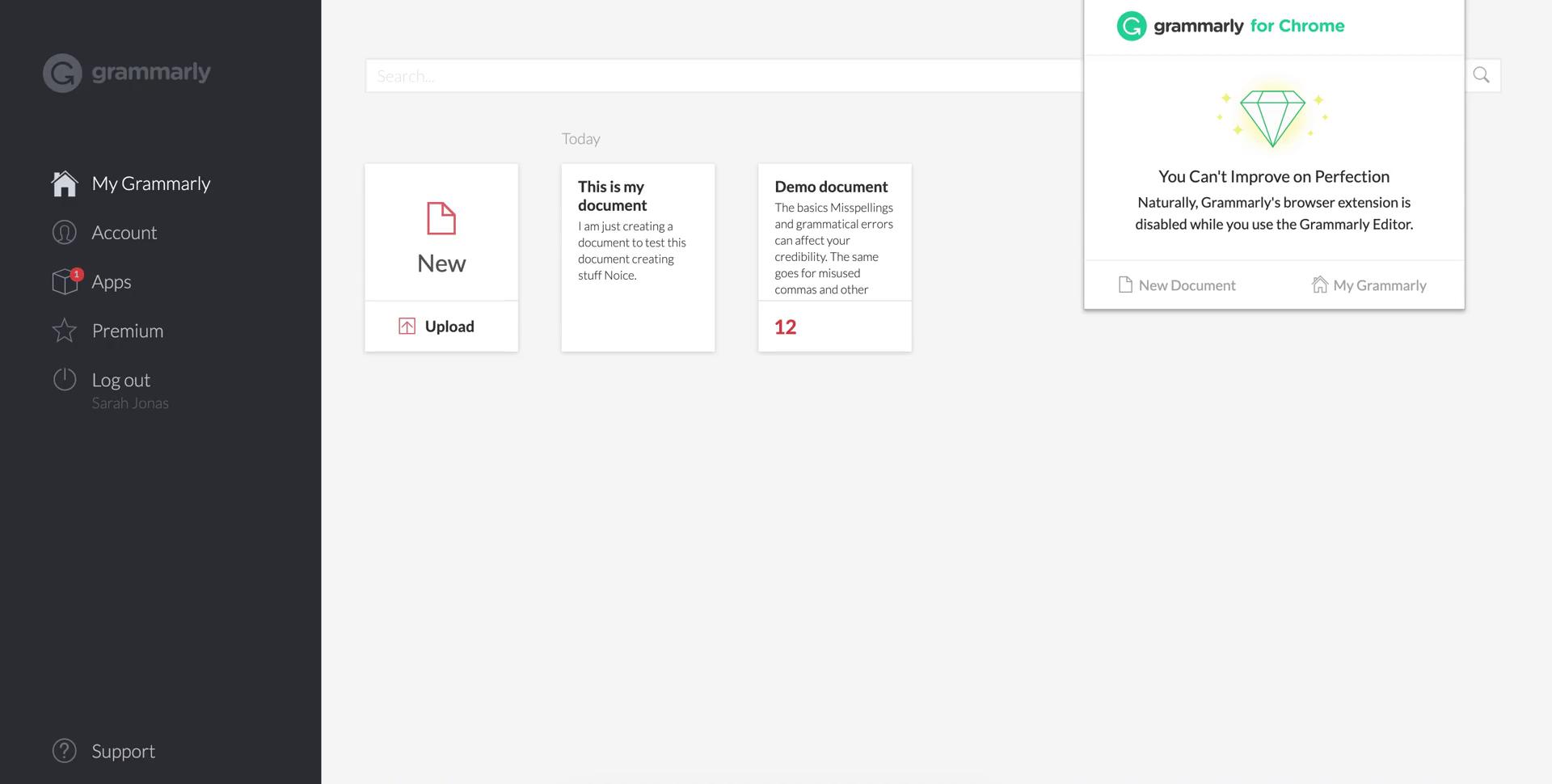Click New Document in extension popup
Image resolution: width=1552 pixels, height=784 pixels.
[1177, 285]
